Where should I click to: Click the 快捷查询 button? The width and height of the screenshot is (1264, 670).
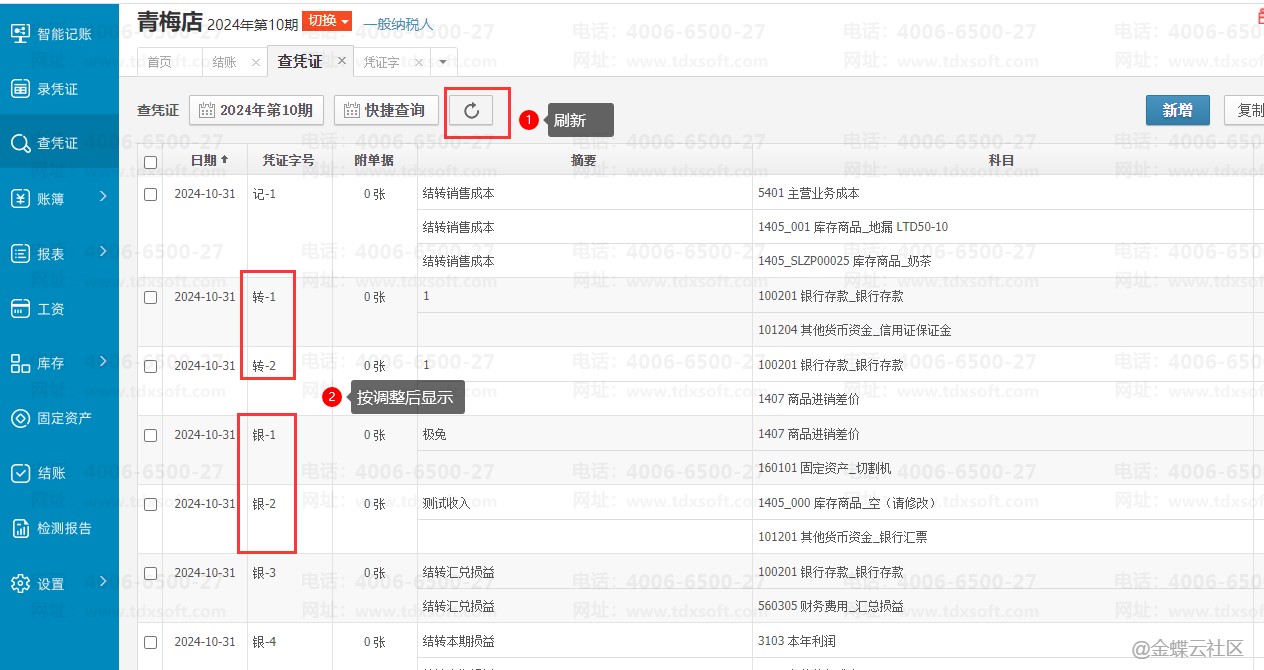pos(385,110)
